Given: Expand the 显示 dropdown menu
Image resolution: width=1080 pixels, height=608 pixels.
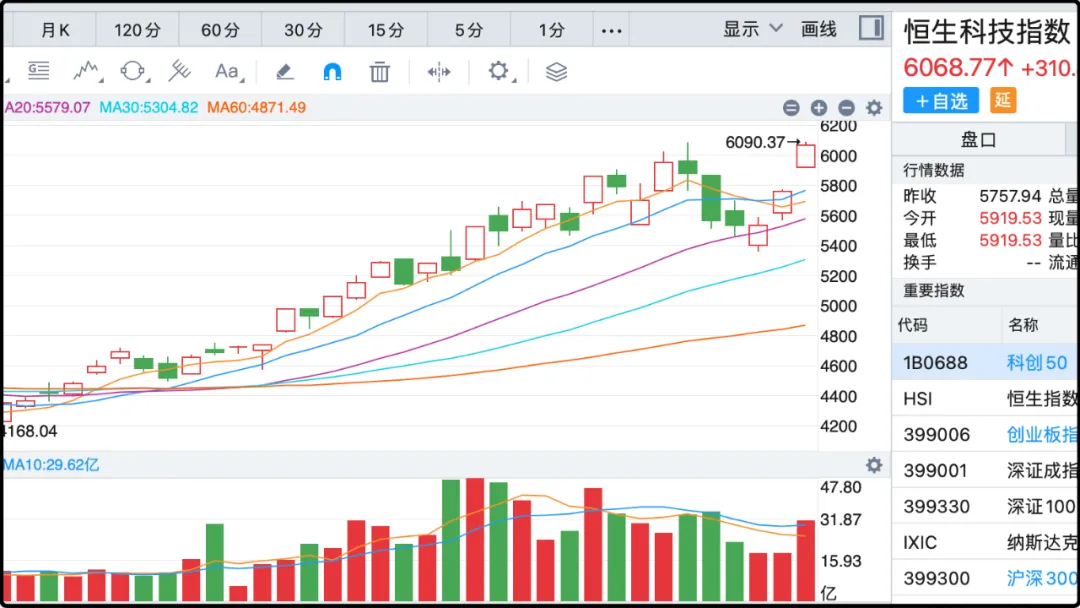Looking at the screenshot, I should coord(752,29).
